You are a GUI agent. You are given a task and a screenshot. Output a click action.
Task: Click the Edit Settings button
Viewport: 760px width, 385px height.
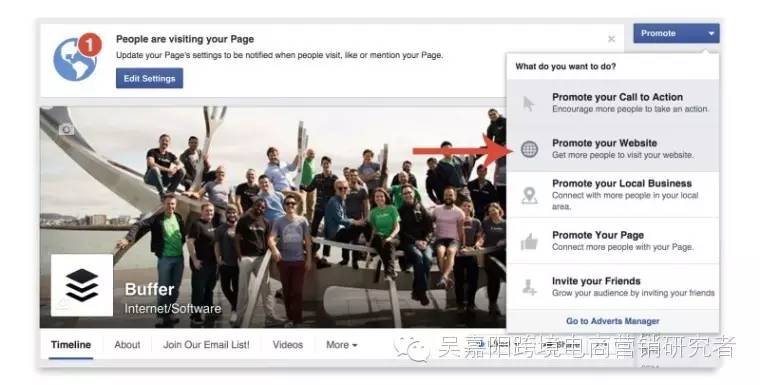[x=149, y=78]
